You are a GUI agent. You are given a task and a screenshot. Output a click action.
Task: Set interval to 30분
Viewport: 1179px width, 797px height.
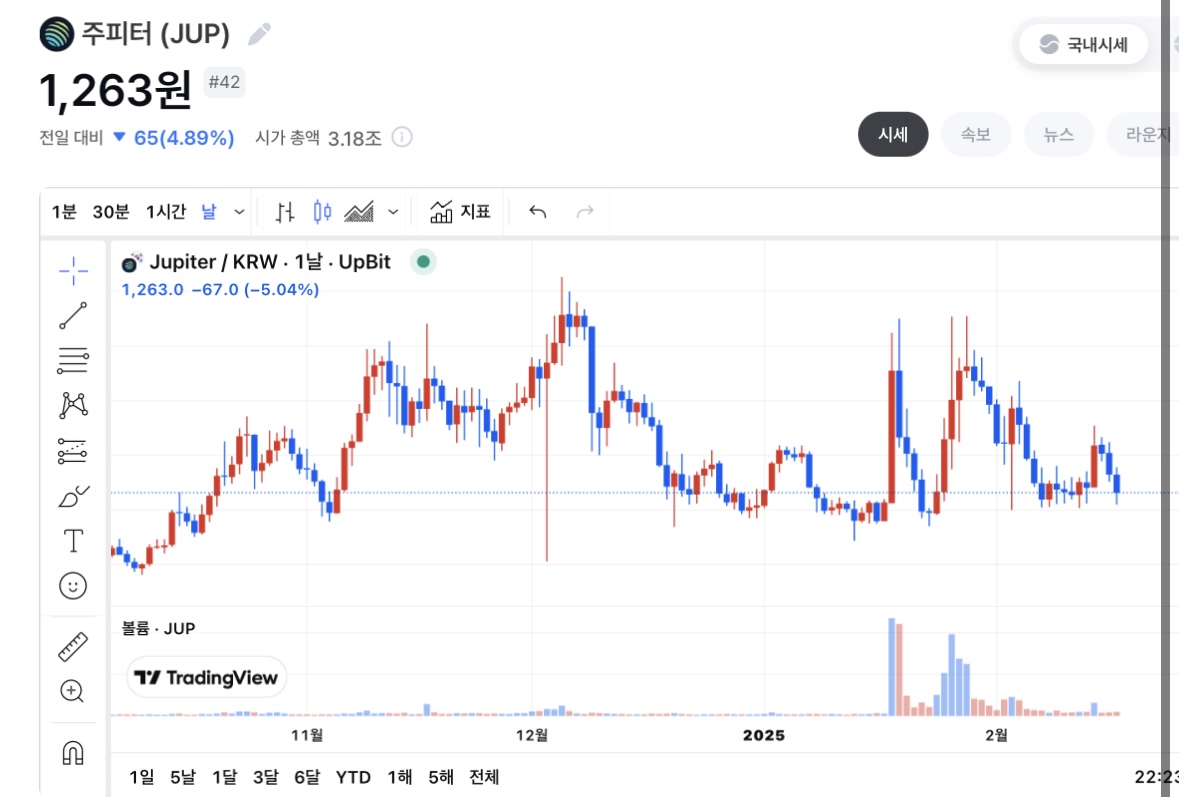(111, 212)
